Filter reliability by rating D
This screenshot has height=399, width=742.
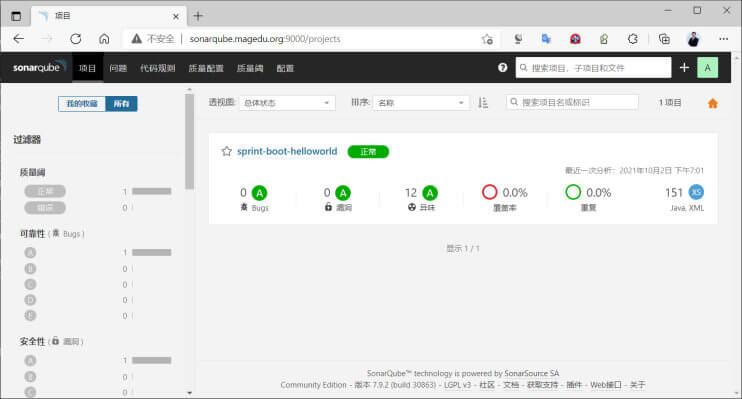point(30,300)
